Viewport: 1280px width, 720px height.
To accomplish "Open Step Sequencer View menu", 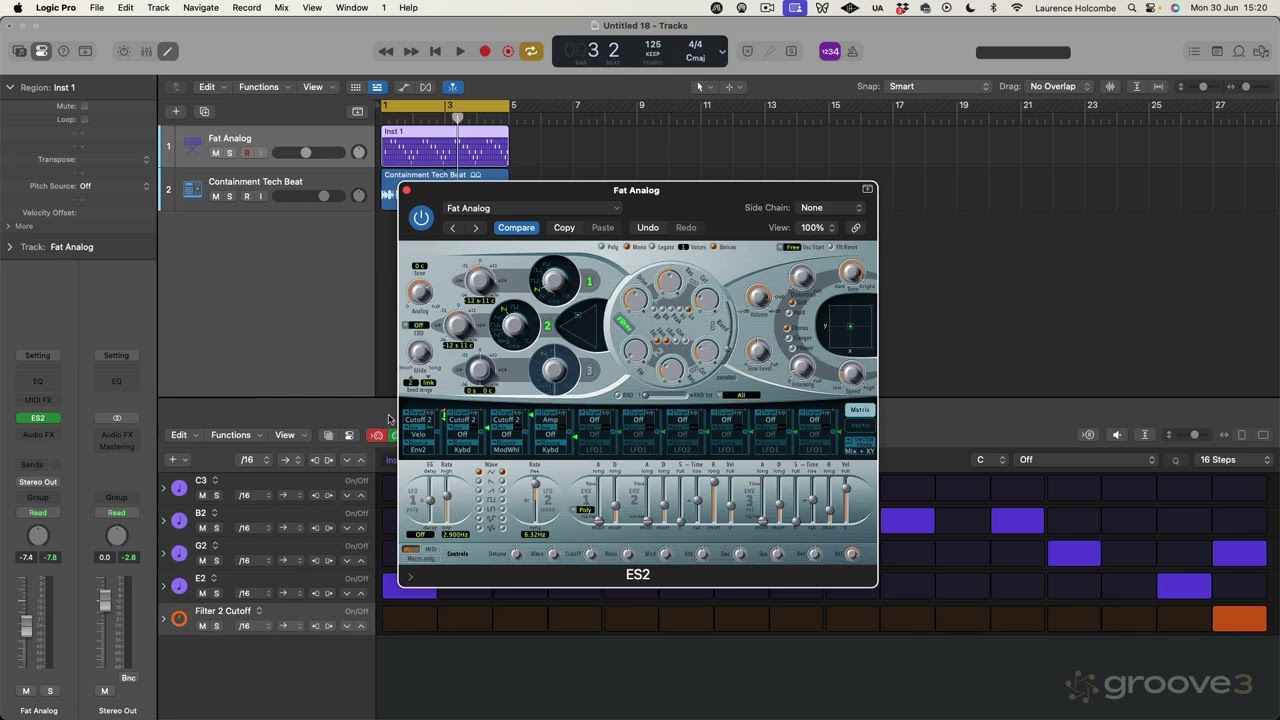I will click(289, 435).
